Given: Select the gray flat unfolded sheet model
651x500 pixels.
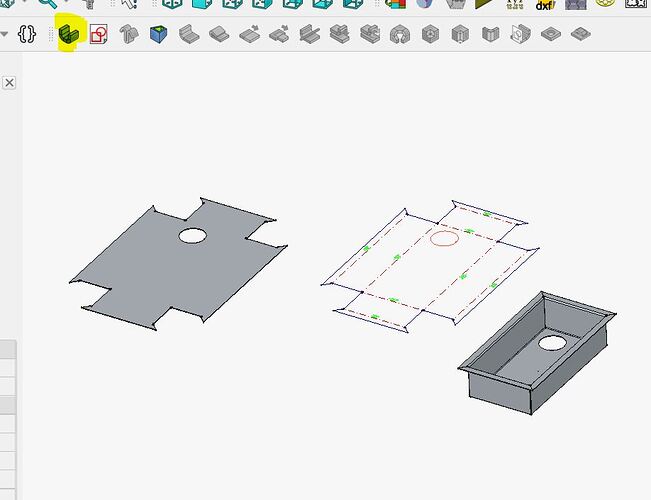Looking at the screenshot, I should click(x=179, y=264).
